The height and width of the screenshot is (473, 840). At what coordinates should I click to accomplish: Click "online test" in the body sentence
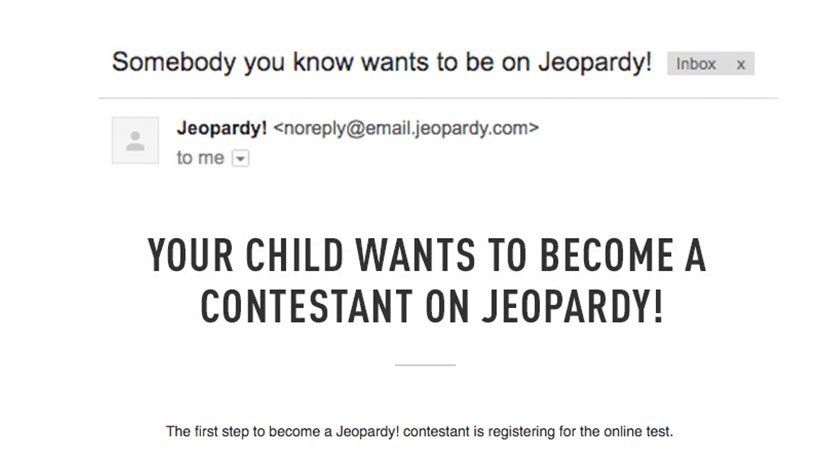638,432
